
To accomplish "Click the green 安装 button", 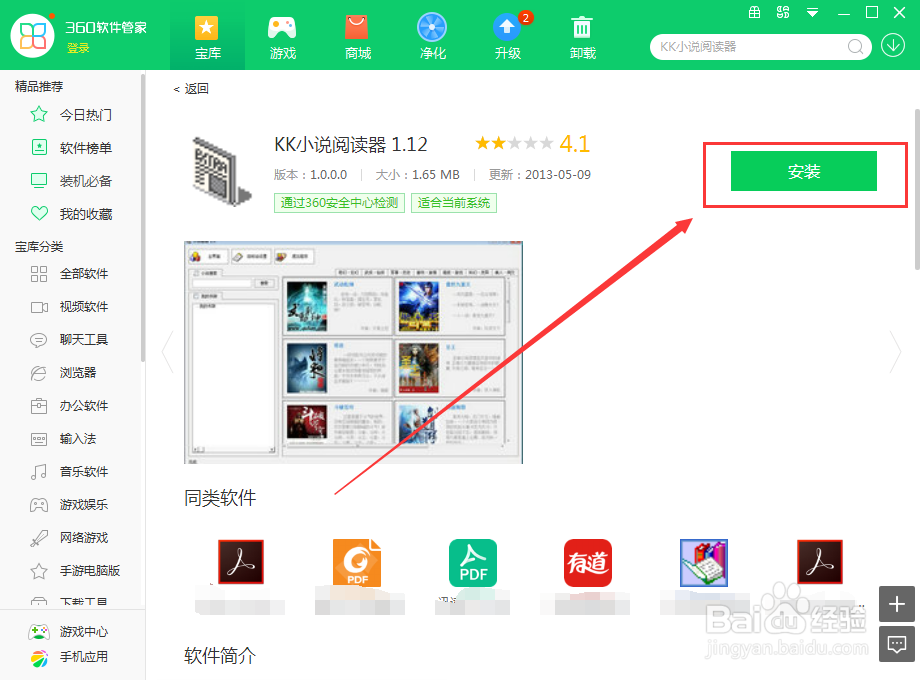I will [804, 171].
